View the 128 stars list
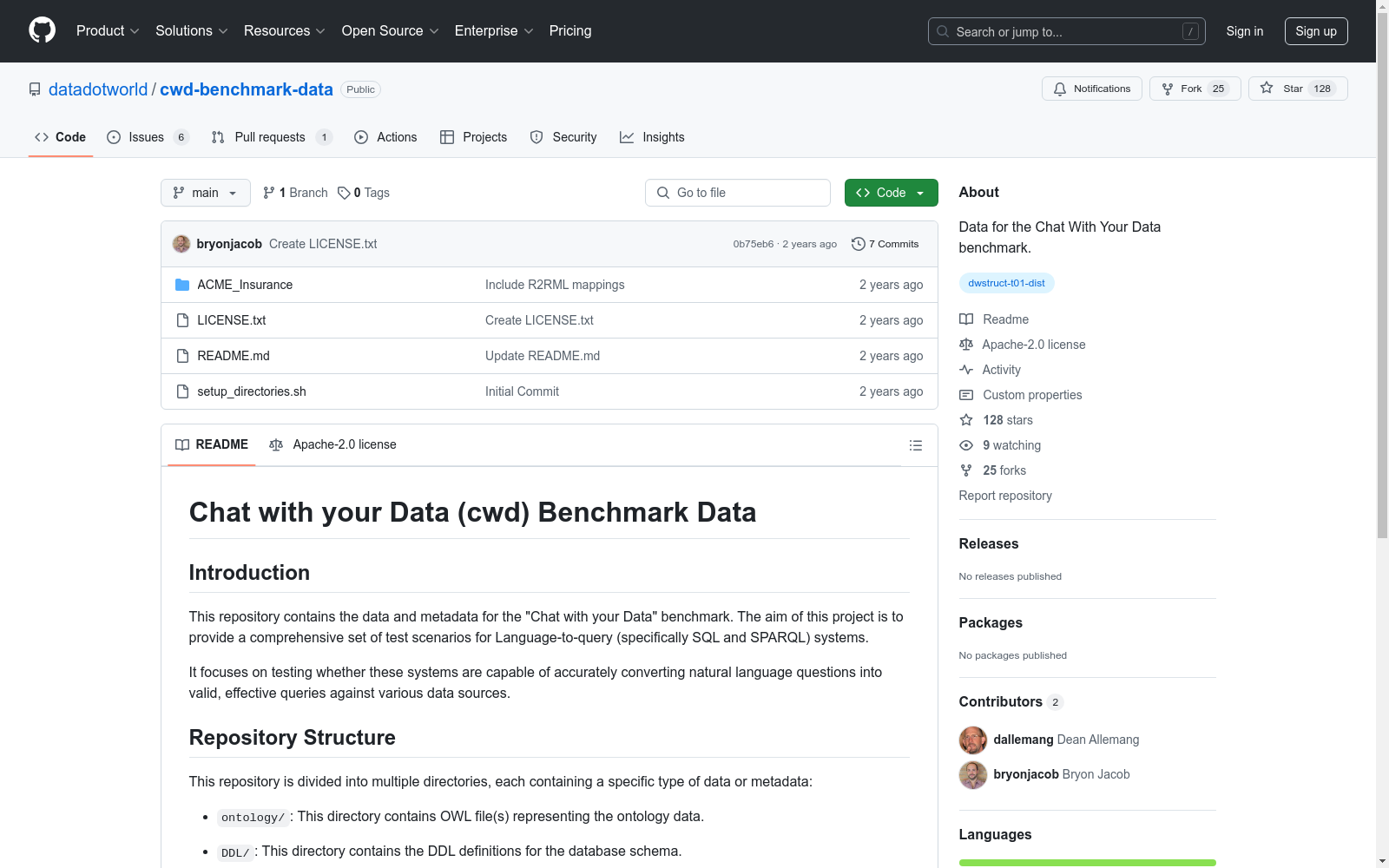Image resolution: width=1389 pixels, height=868 pixels. (997, 420)
